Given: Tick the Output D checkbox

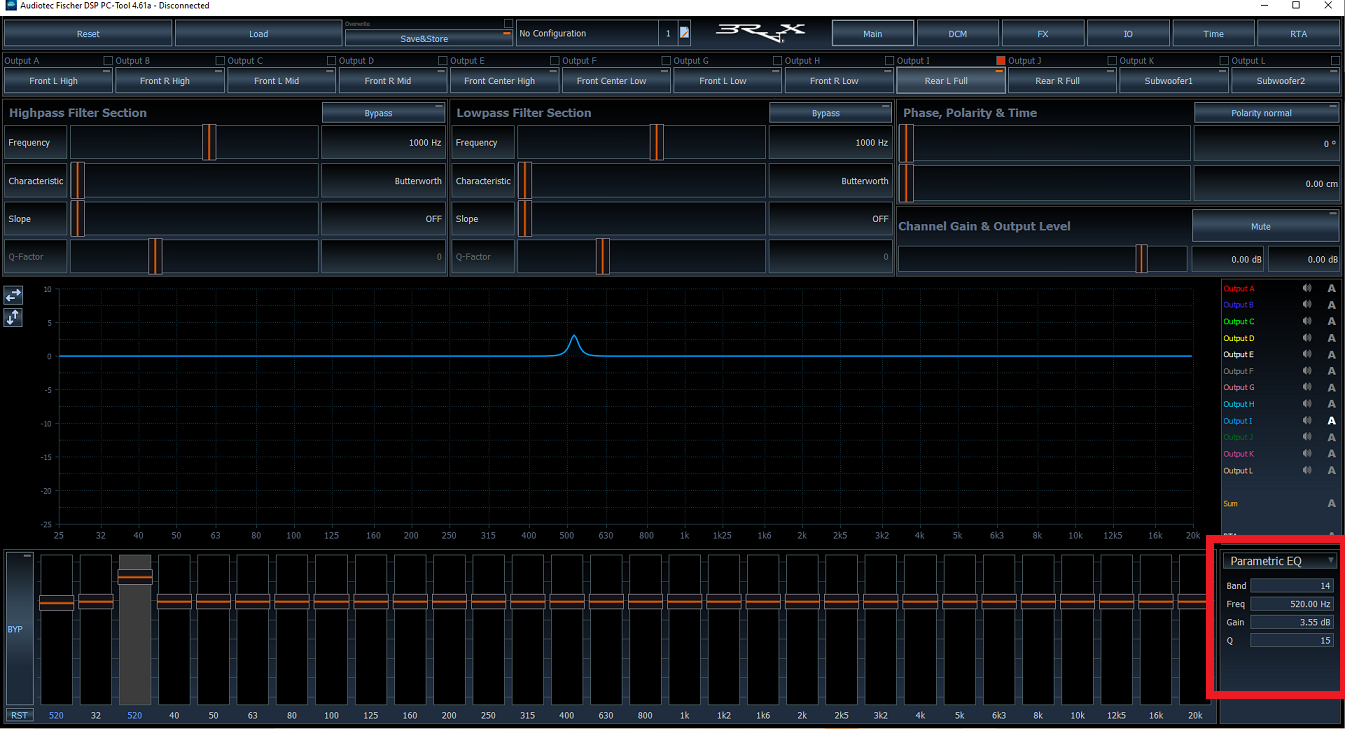Looking at the screenshot, I should click(443, 61).
